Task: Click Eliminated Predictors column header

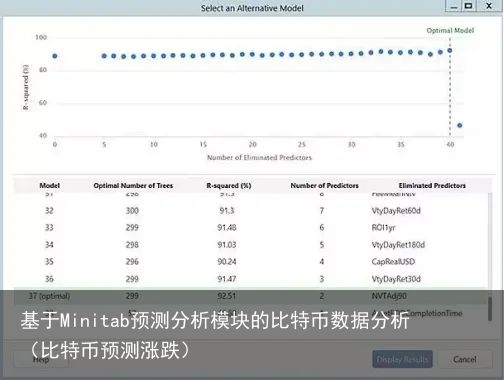Action: (432, 185)
